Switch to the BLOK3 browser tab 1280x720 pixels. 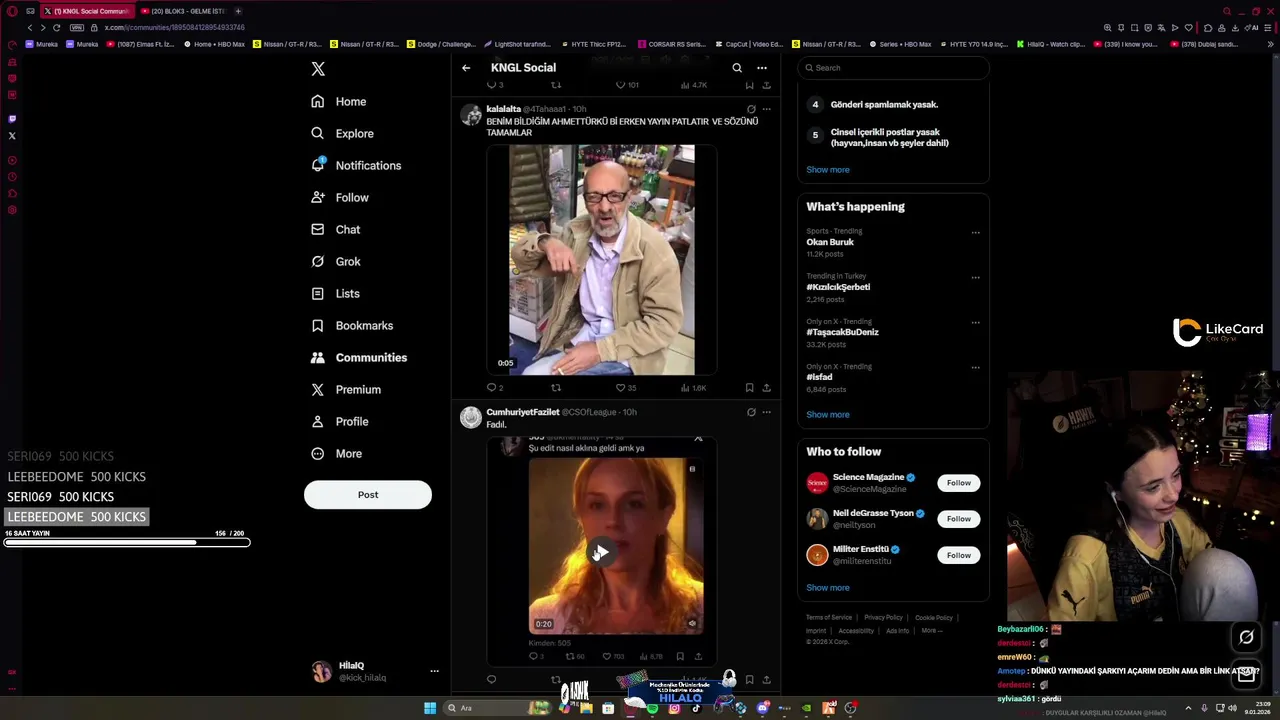click(184, 11)
